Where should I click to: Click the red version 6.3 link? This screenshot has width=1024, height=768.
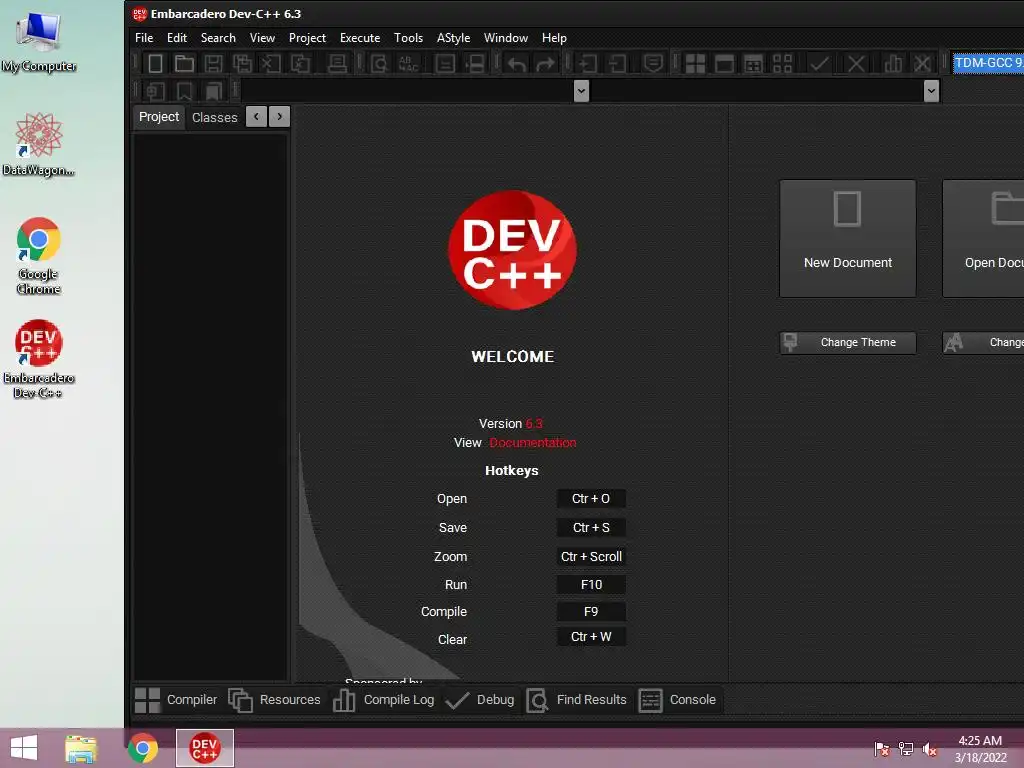[534, 424]
